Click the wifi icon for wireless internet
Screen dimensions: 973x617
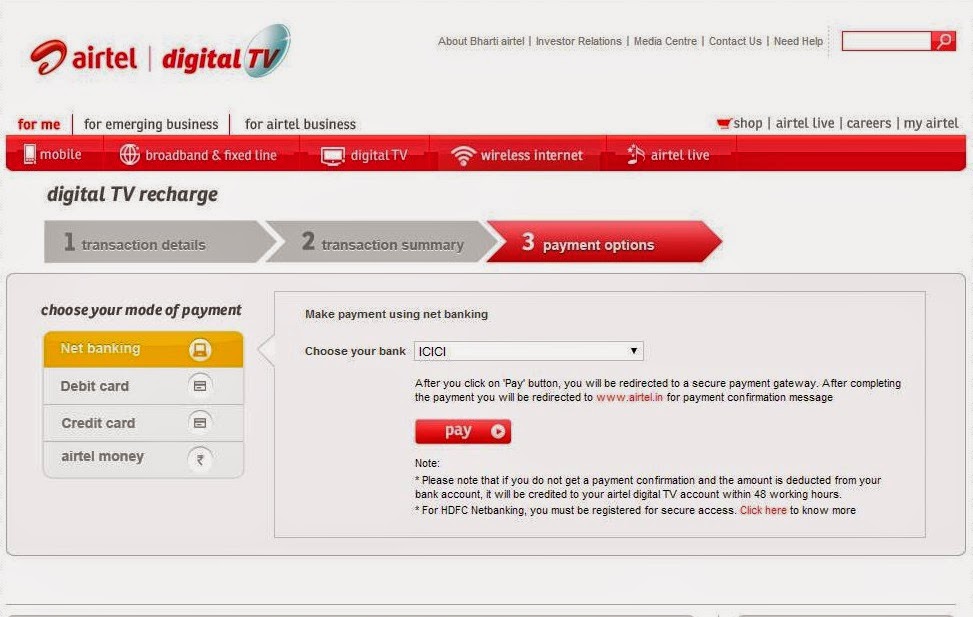click(463, 155)
